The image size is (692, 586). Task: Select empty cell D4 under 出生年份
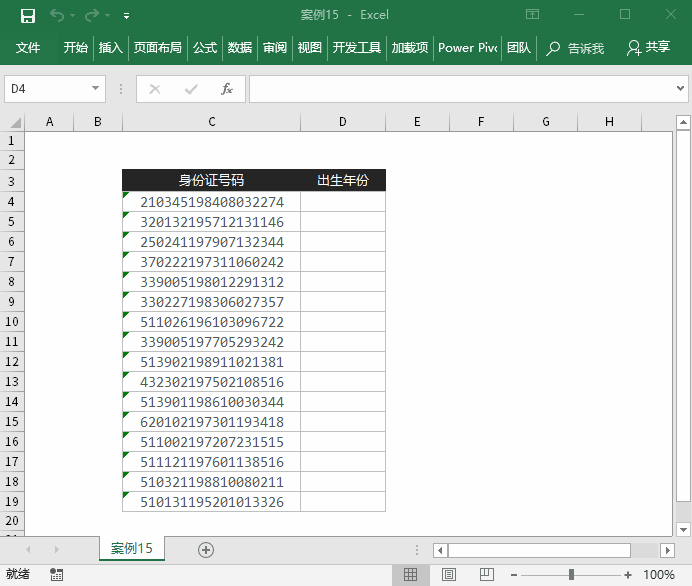pyautogui.click(x=343, y=202)
